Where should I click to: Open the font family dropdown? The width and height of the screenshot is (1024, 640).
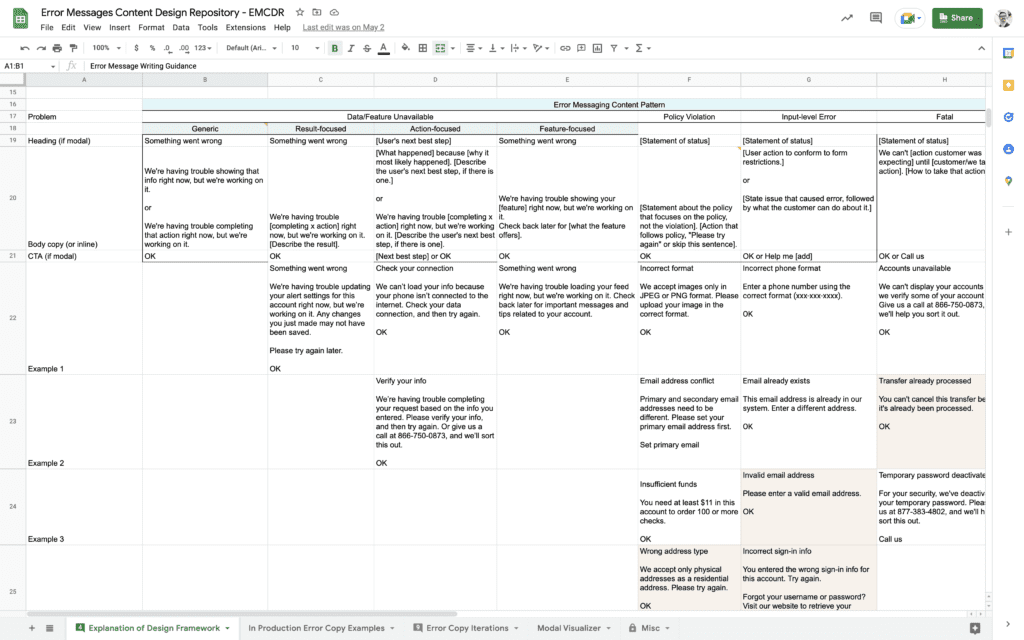click(250, 47)
